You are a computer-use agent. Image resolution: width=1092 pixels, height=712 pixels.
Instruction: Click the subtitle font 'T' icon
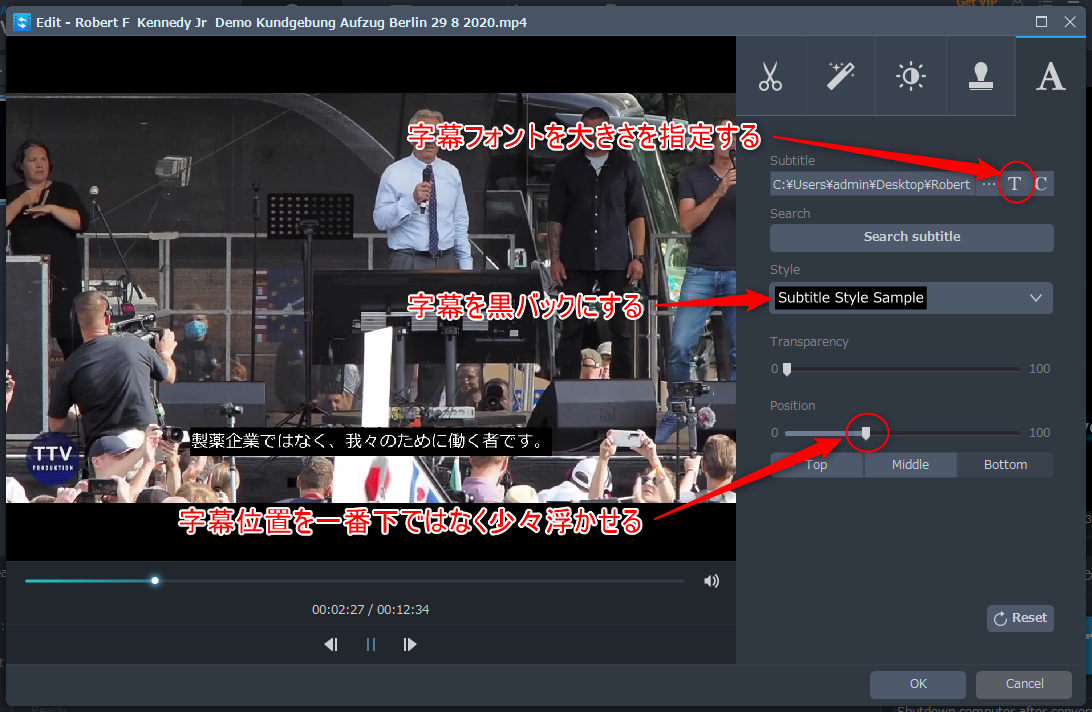1015,184
